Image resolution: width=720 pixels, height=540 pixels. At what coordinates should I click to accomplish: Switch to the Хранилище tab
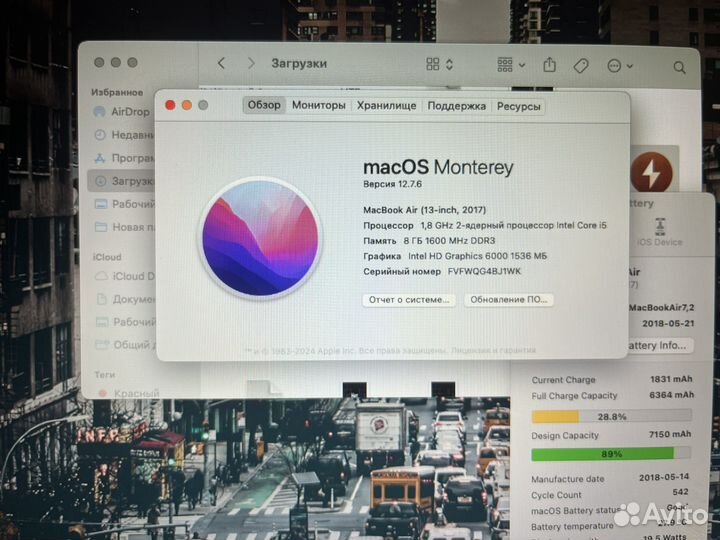[x=386, y=106]
